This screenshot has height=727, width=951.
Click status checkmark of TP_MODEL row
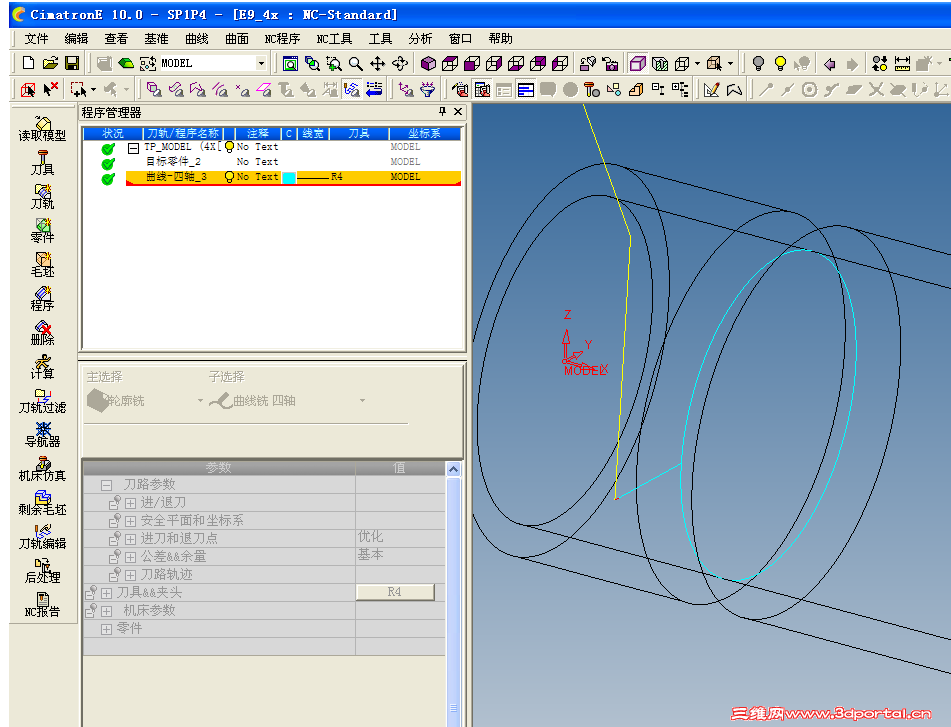pos(108,149)
